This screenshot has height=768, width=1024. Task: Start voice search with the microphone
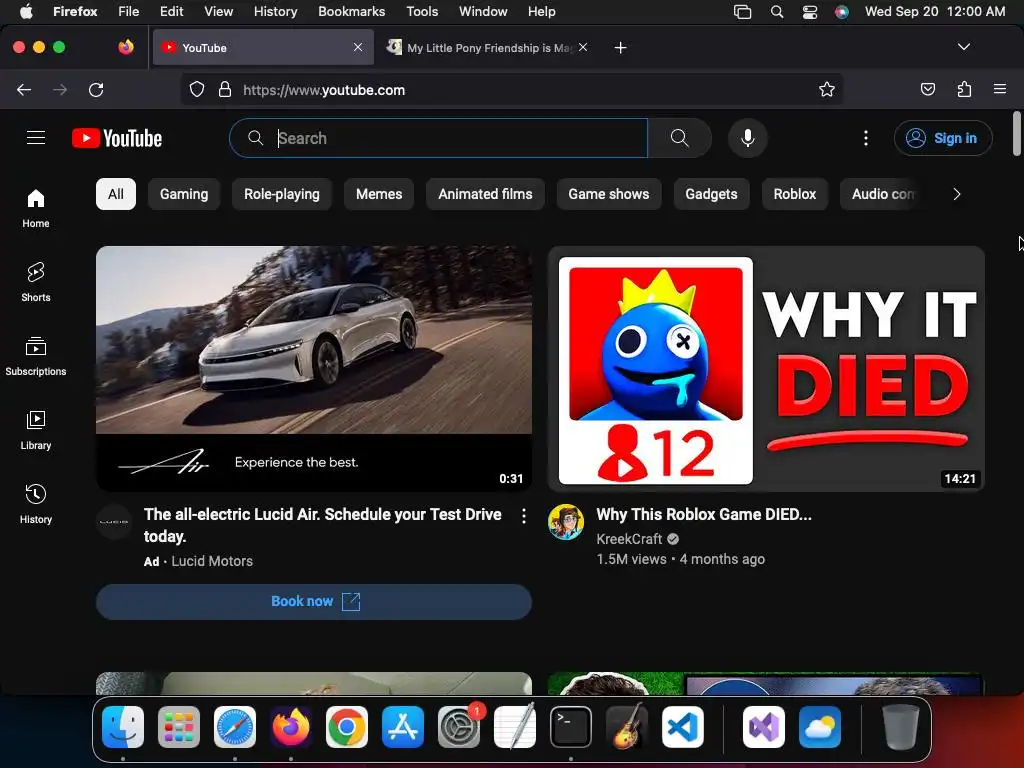pyautogui.click(x=748, y=138)
